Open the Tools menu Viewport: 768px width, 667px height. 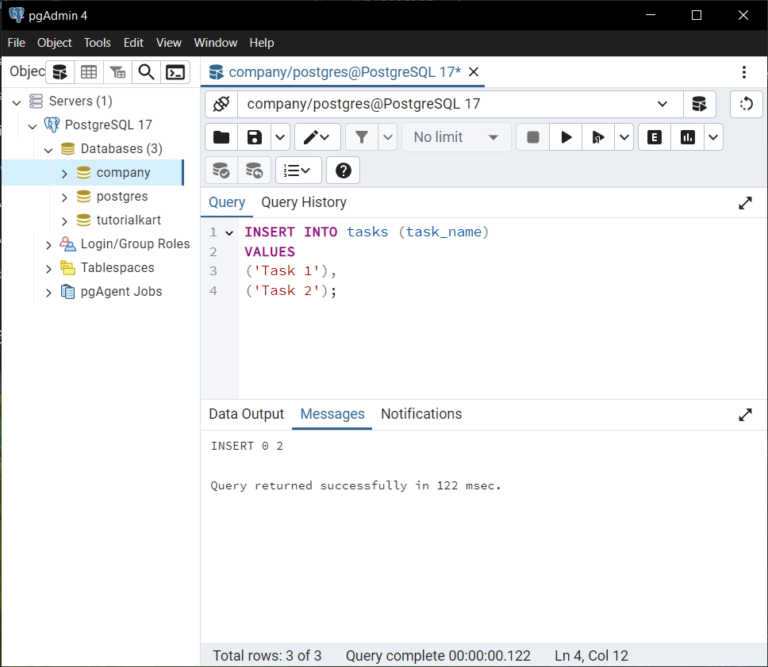pyautogui.click(x=97, y=43)
